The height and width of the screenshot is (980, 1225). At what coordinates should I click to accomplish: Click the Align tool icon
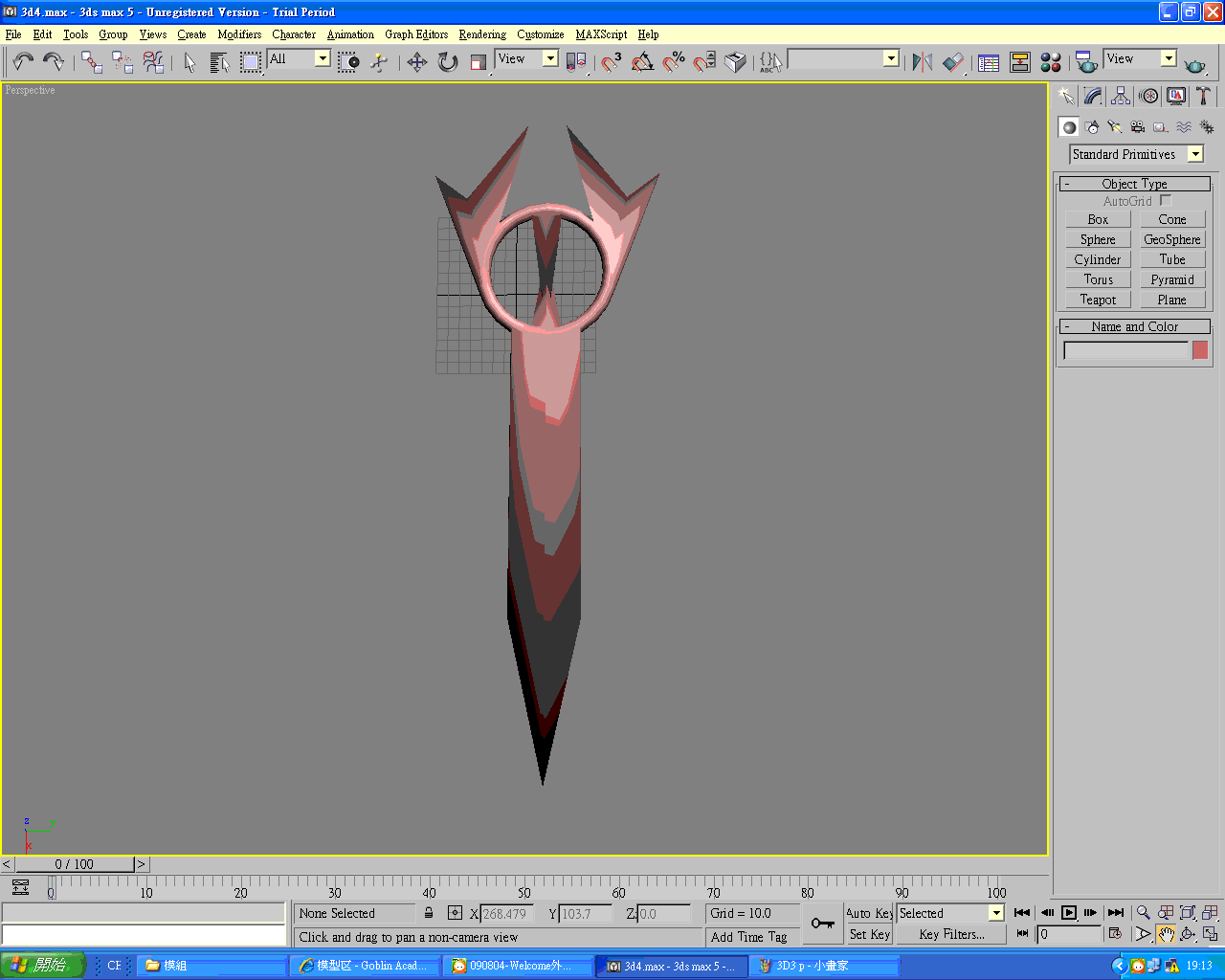pos(953,62)
